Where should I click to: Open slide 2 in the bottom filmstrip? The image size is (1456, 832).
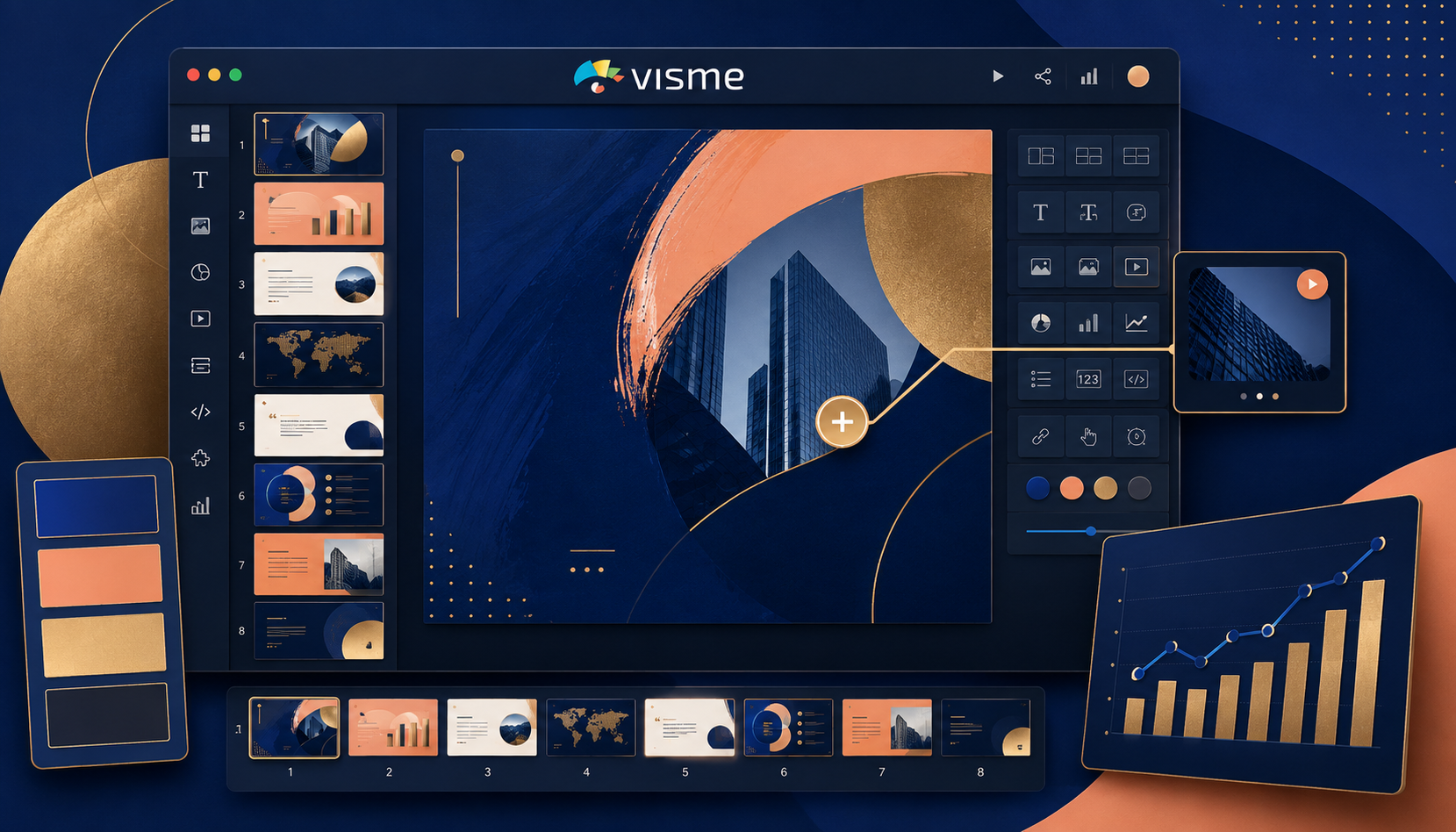pyautogui.click(x=393, y=728)
